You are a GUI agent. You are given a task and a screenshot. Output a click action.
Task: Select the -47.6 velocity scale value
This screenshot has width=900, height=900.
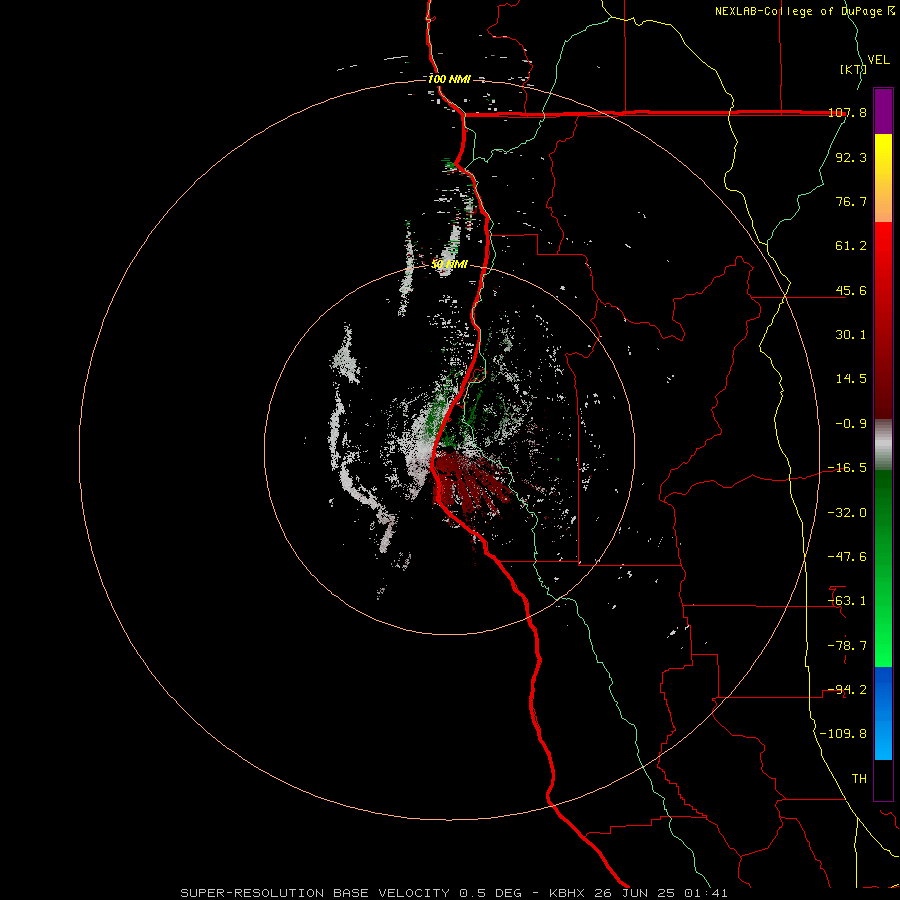click(x=847, y=557)
